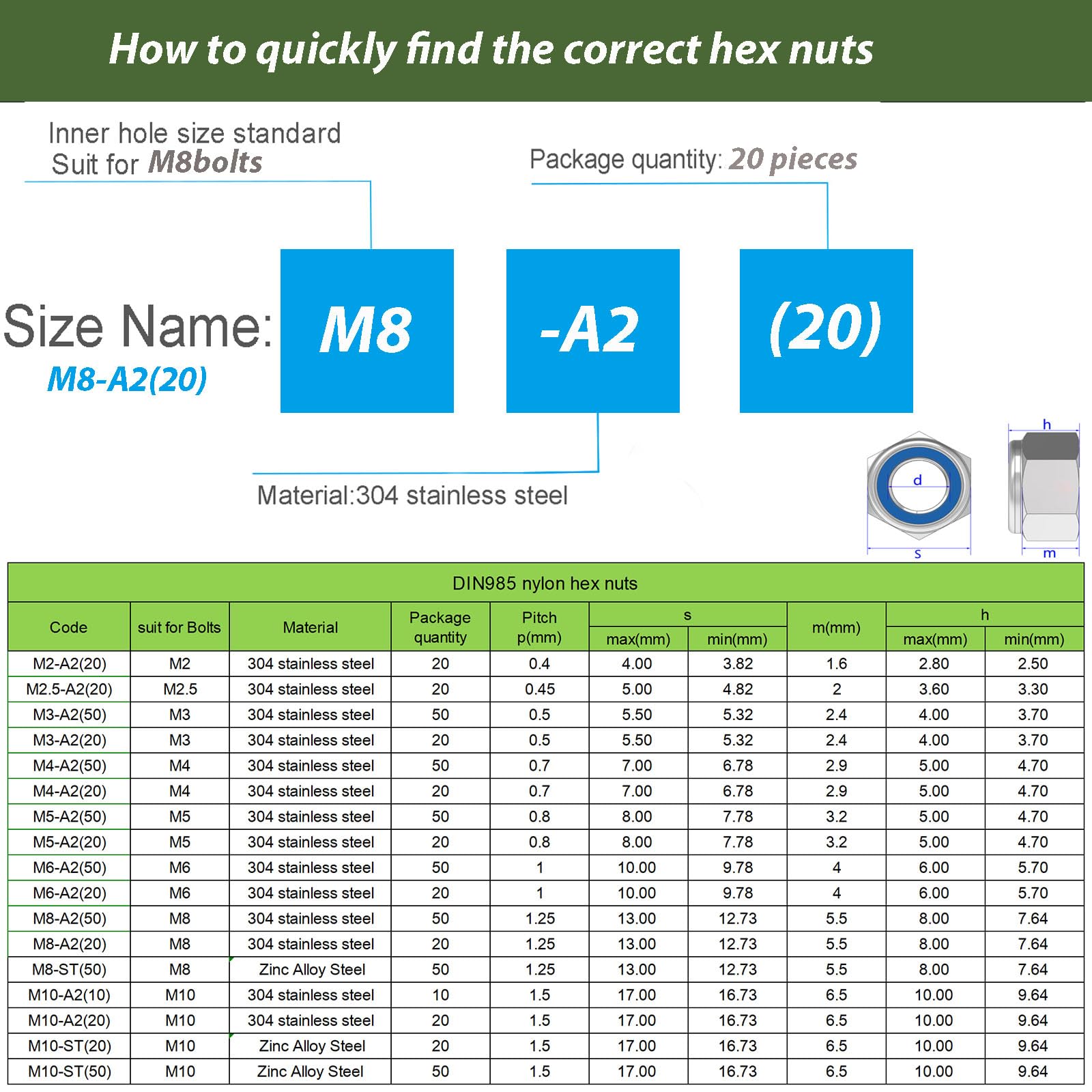Viewport: 1092px width, 1092px height.
Task: Select the 'M5-A2(50)' code cell
Action: [x=70, y=817]
